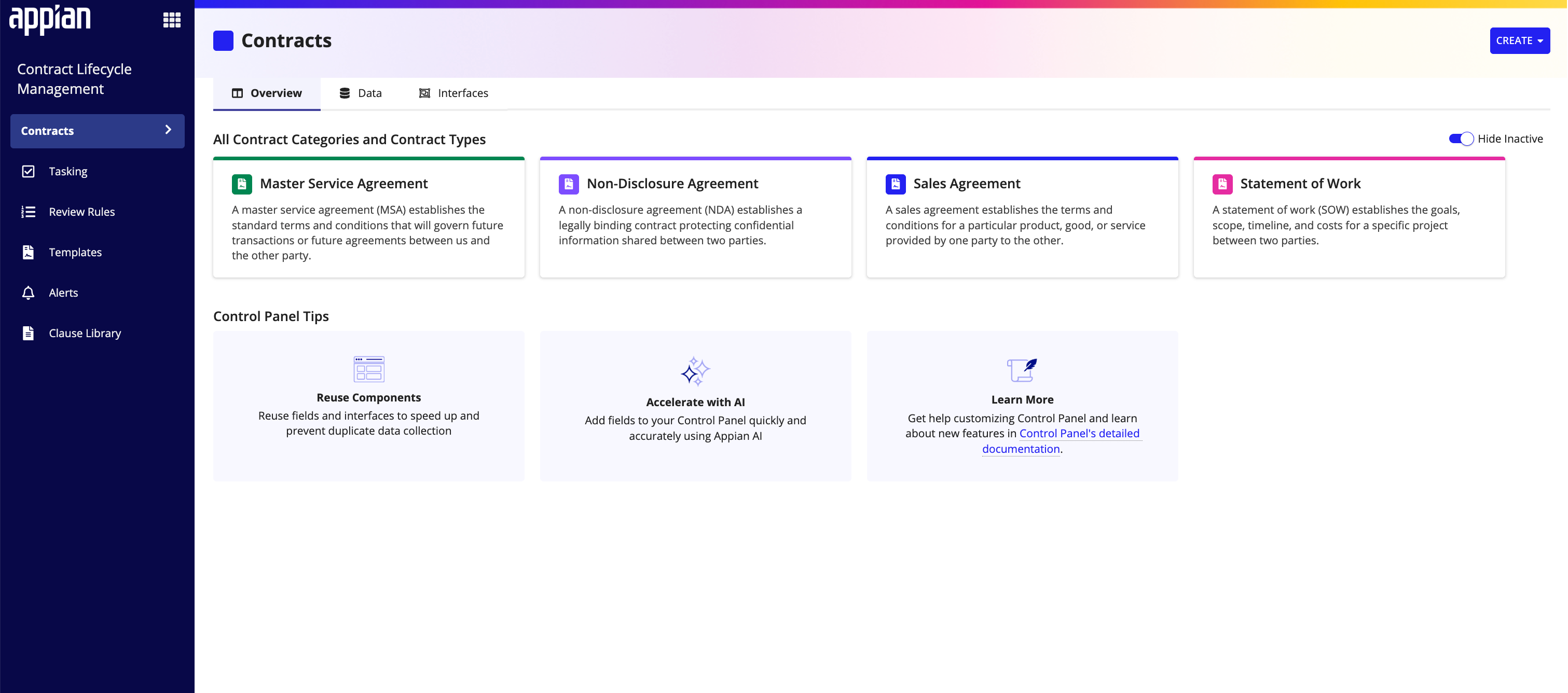Click Clause Library label in the sidebar

[85, 333]
